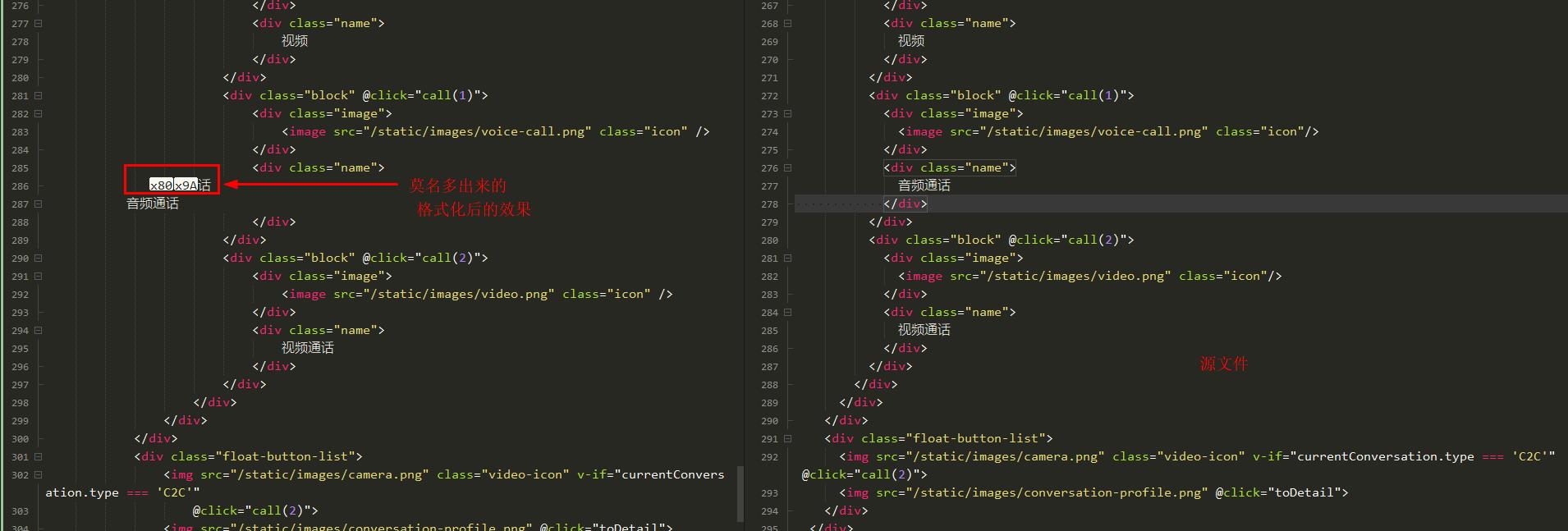Click the red 源文件 annotation label
Viewport: 1568px width, 531px height.
tap(1223, 364)
